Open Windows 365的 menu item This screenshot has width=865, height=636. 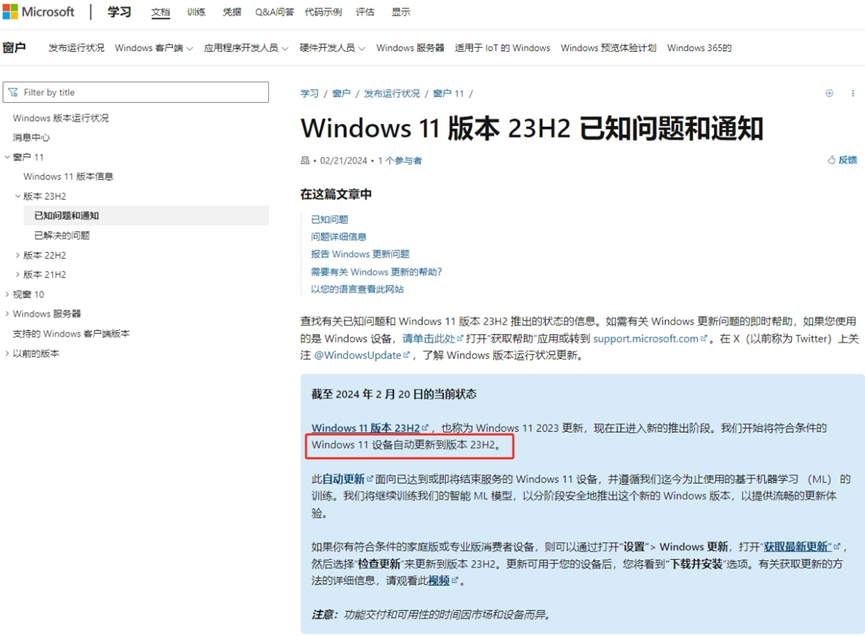point(699,48)
